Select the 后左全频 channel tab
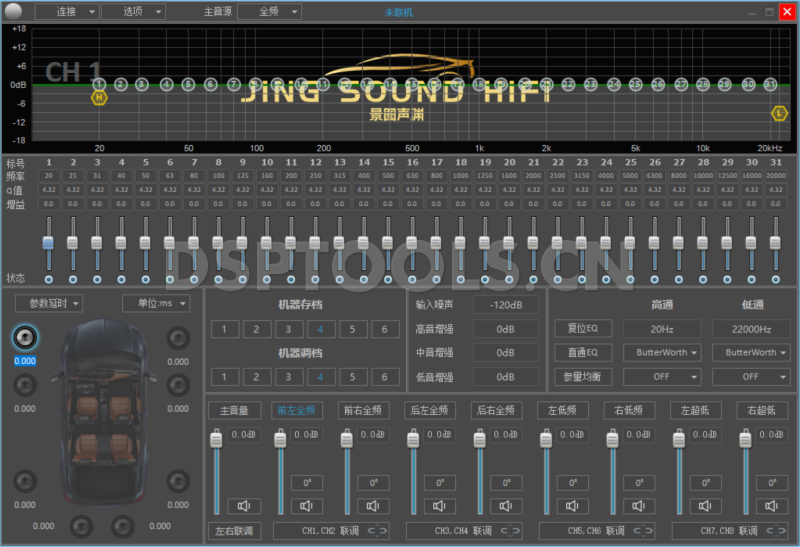The width and height of the screenshot is (800, 547). 429,410
